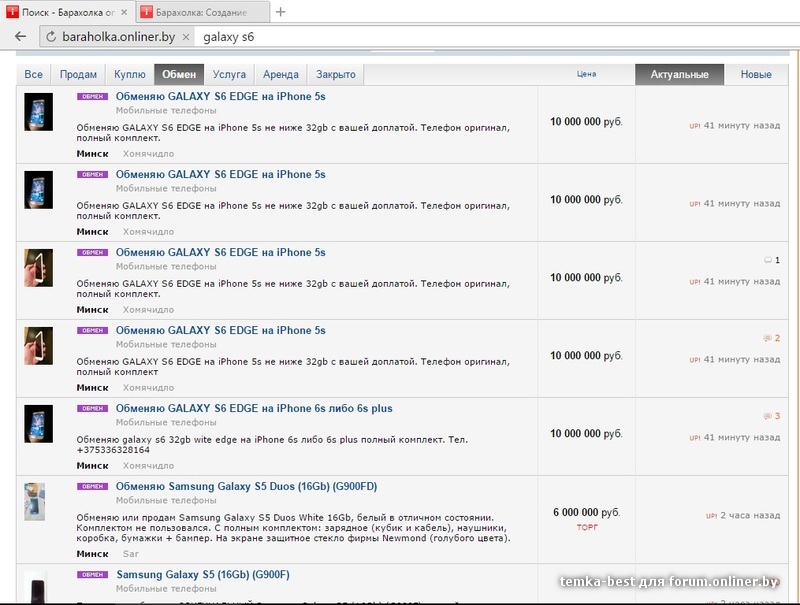
Task: Close the 'Барахолка: Создание' browser tab
Action: (x=258, y=12)
